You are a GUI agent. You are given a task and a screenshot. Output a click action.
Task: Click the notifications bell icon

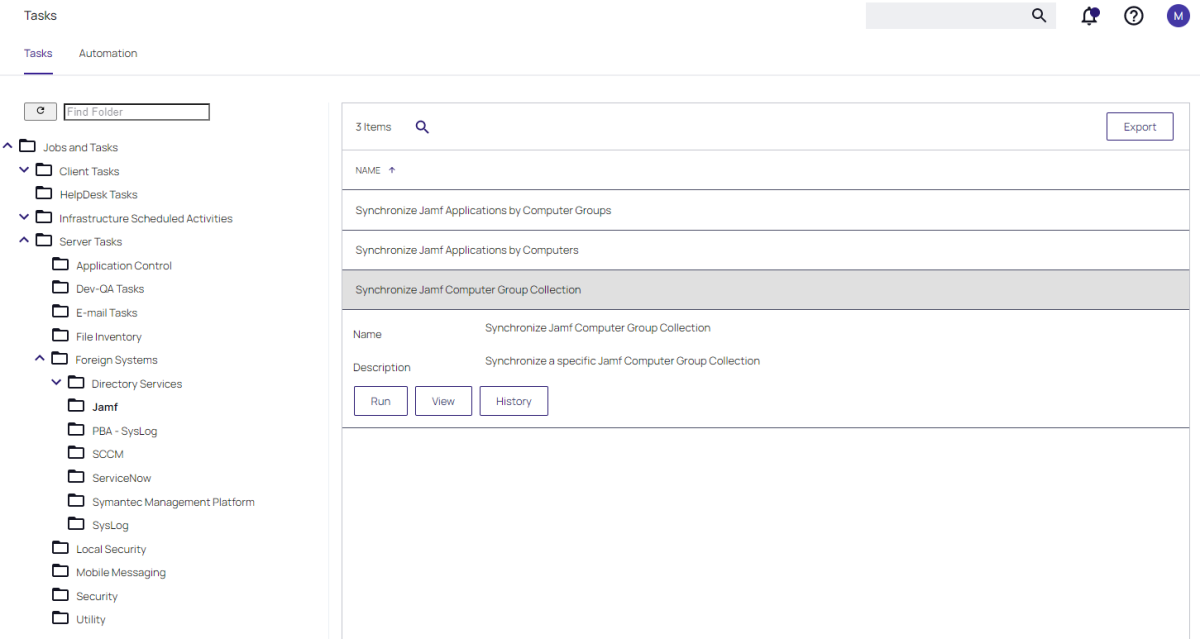point(1090,16)
